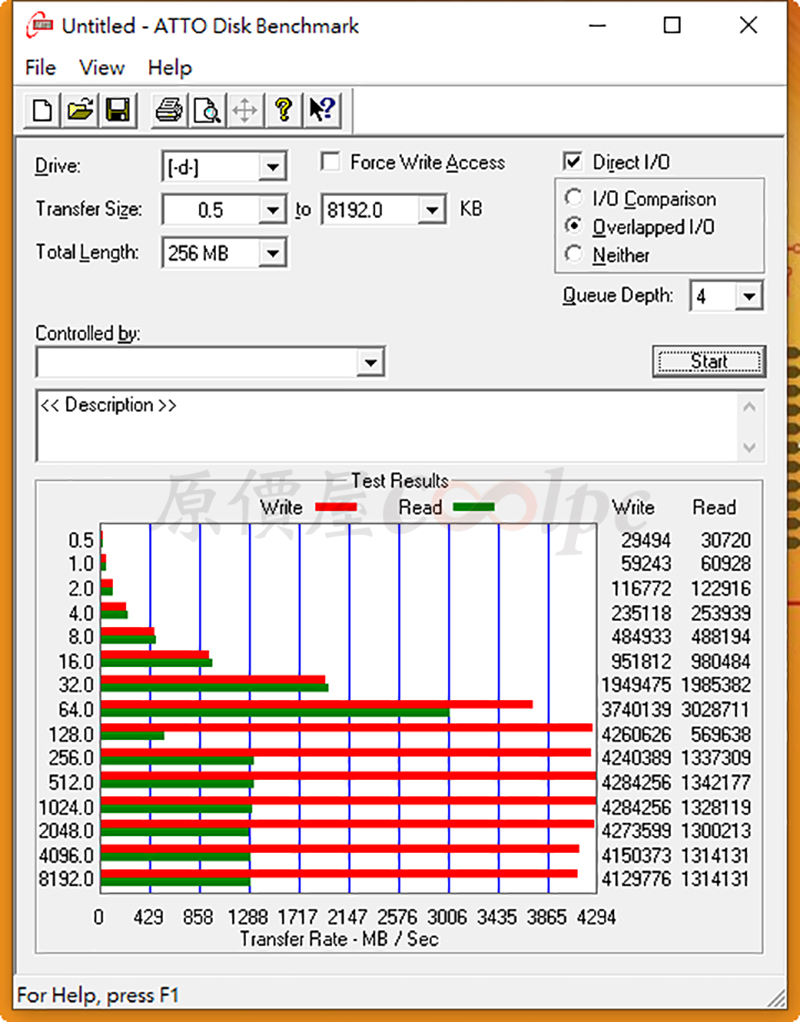Start the disk benchmark

(x=709, y=362)
